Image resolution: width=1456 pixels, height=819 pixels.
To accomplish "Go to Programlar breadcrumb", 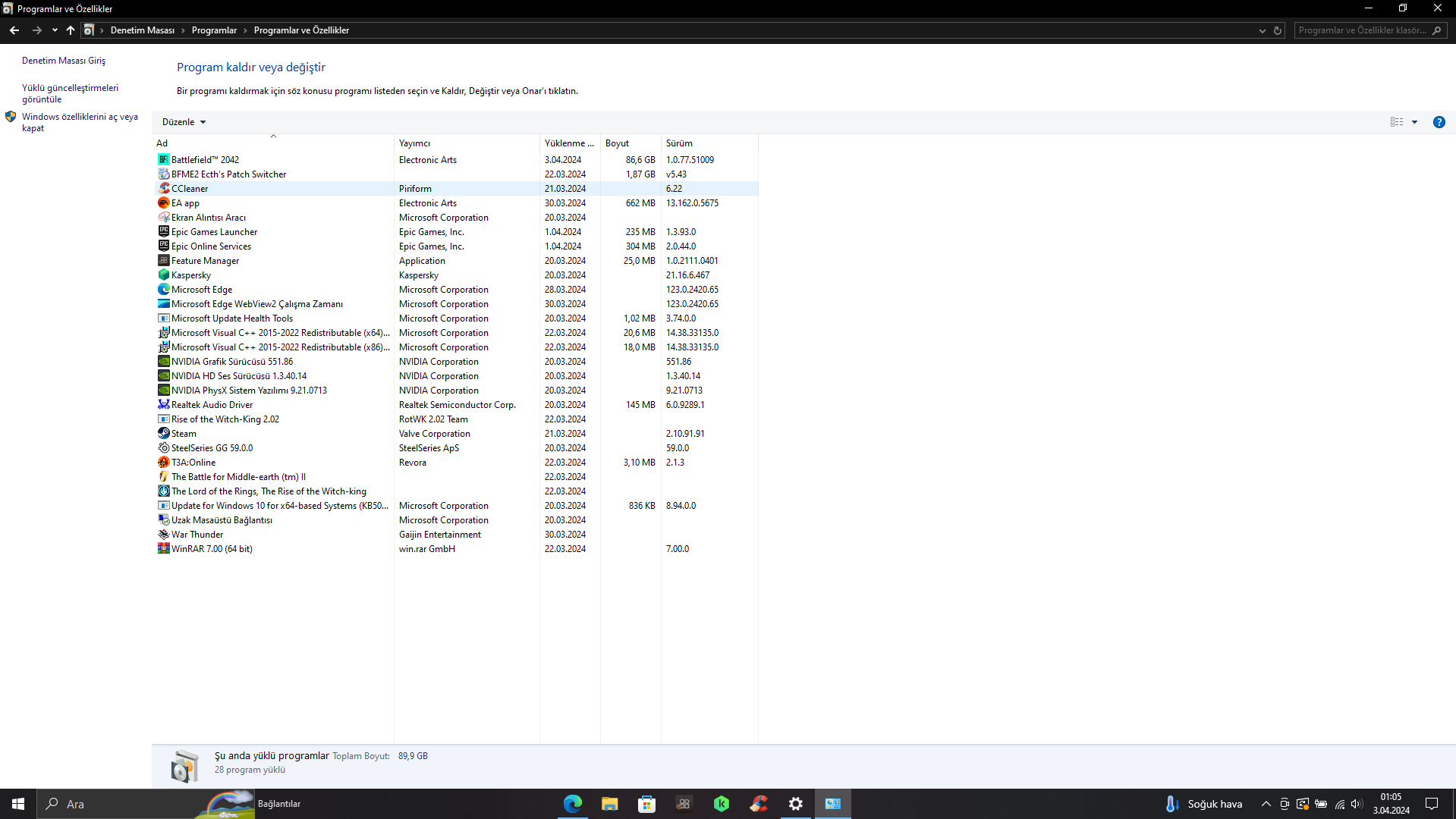I will (214, 30).
